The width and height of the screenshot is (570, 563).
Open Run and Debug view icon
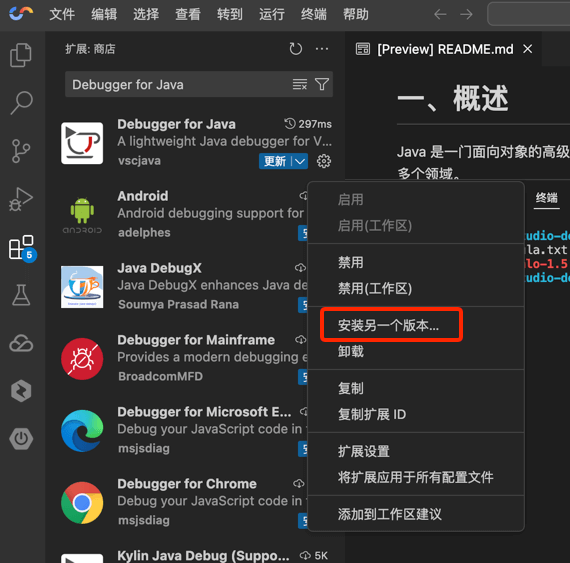point(21,199)
